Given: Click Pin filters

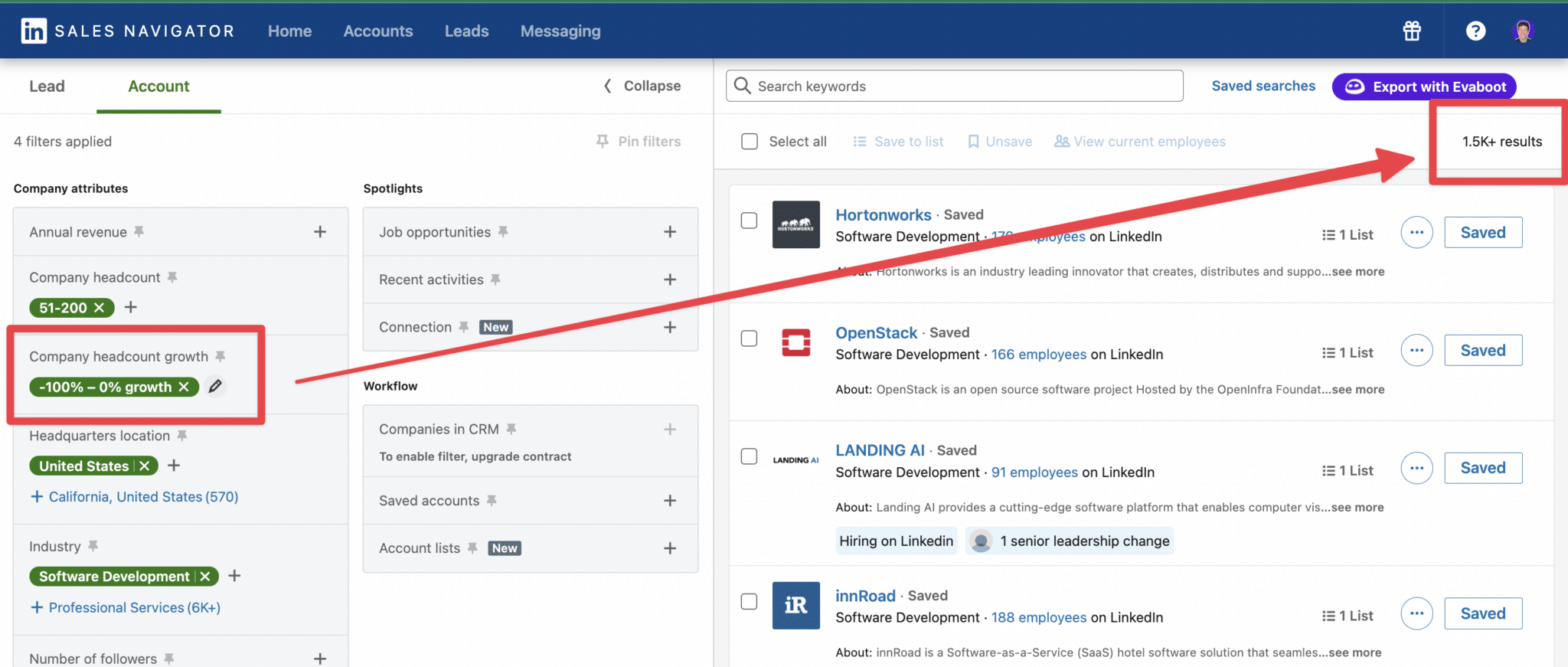Looking at the screenshot, I should coord(639,142).
